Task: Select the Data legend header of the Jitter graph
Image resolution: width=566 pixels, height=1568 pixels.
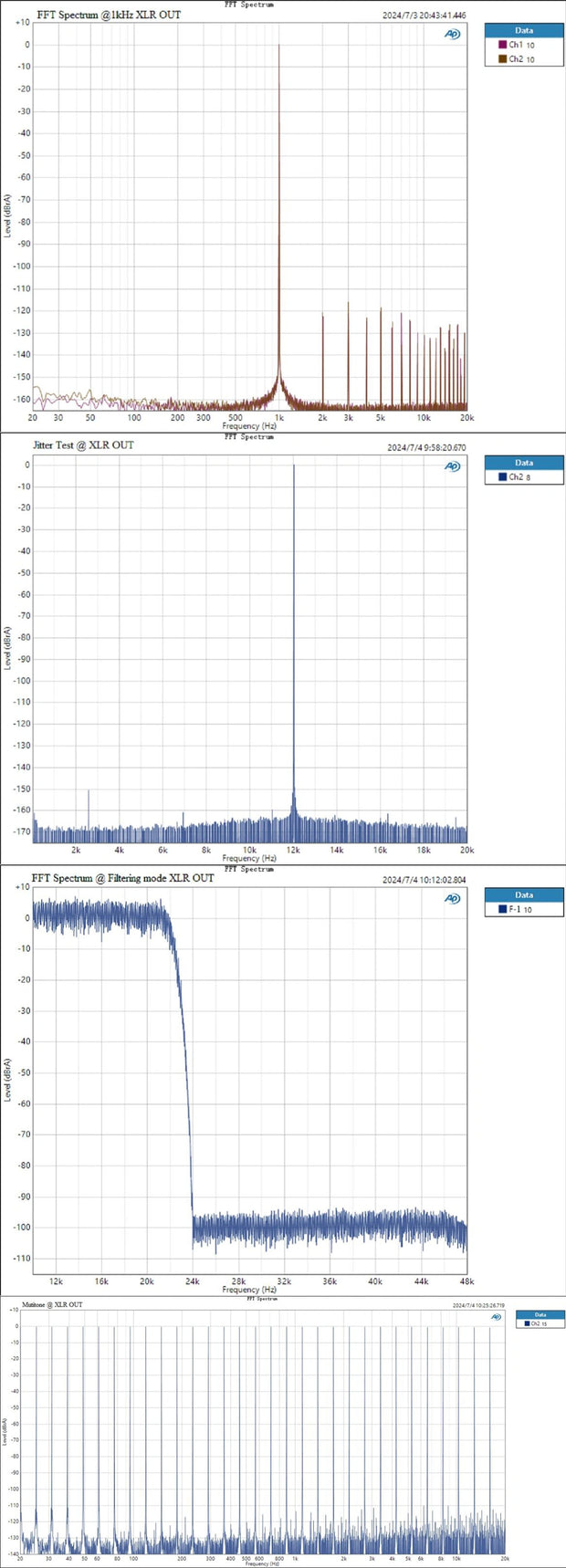Action: pyautogui.click(x=523, y=463)
